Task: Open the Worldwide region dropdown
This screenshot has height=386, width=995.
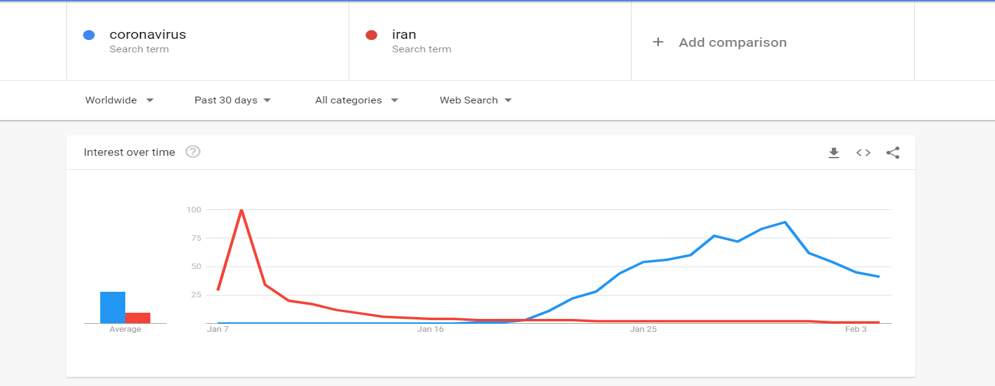Action: coord(119,100)
